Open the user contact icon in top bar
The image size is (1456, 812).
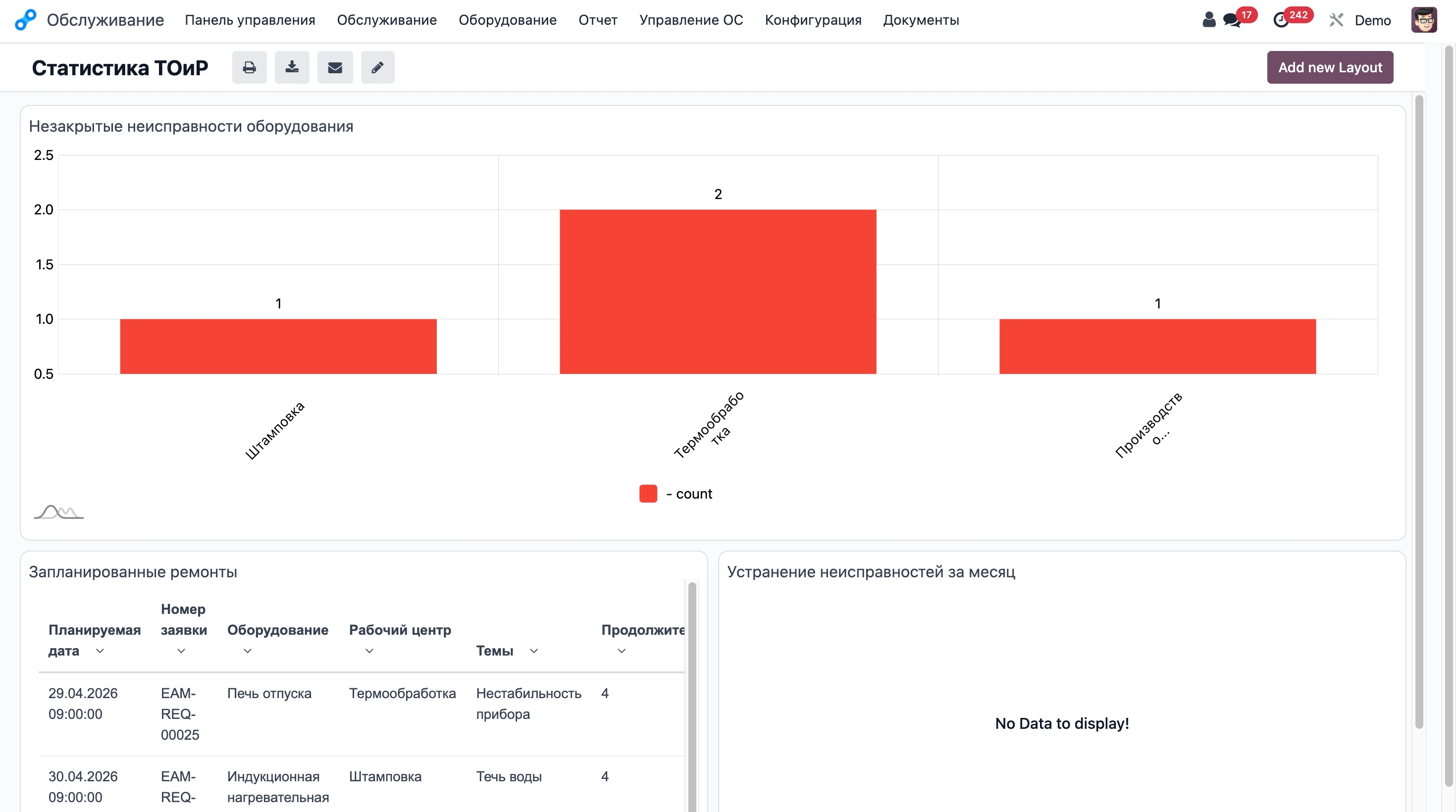click(1208, 20)
